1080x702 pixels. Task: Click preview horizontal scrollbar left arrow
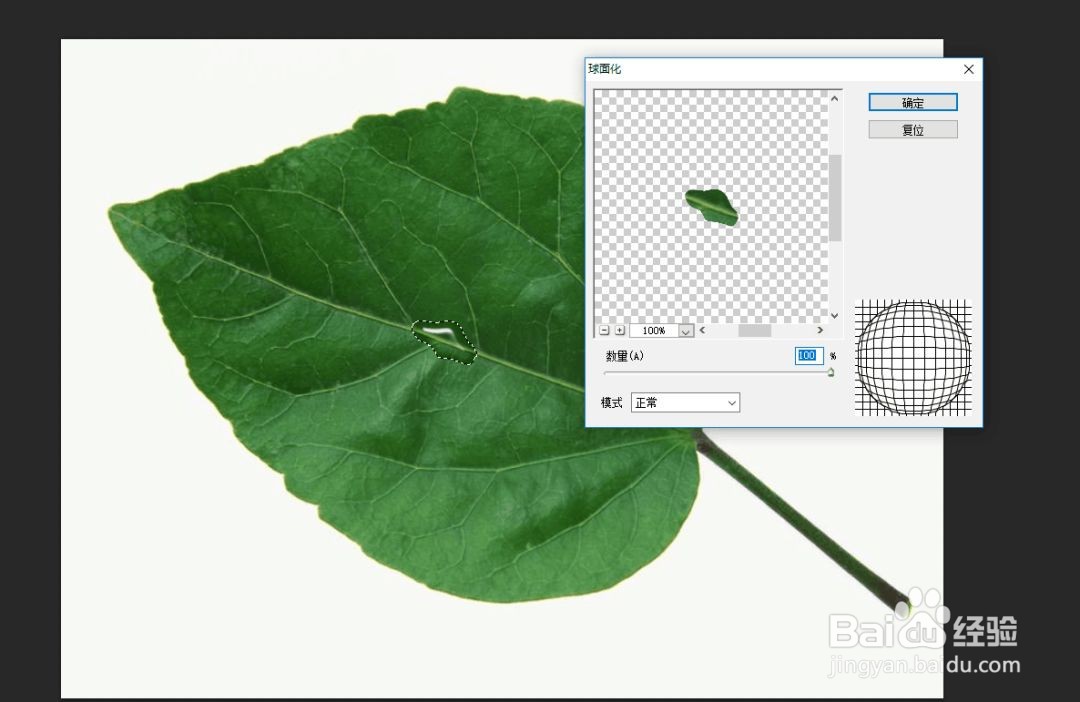[x=702, y=330]
